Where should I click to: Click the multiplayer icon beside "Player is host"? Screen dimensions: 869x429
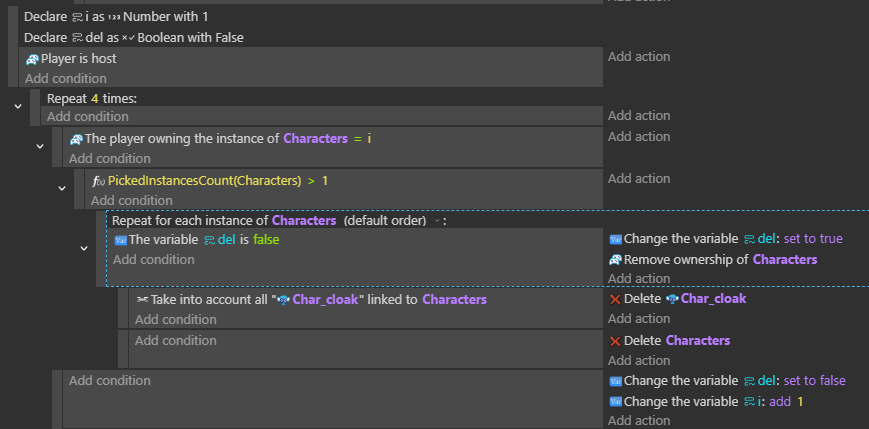(32, 59)
